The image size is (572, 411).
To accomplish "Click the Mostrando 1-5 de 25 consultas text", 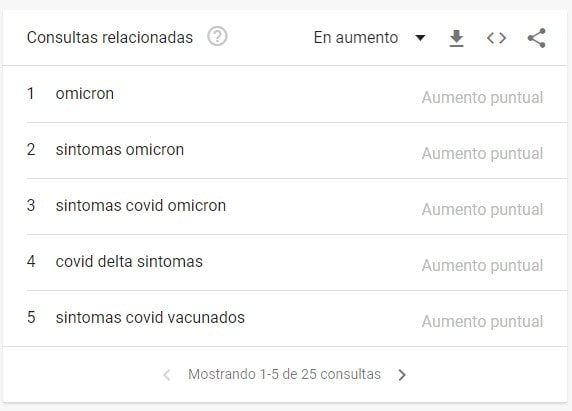I will (x=284, y=374).
